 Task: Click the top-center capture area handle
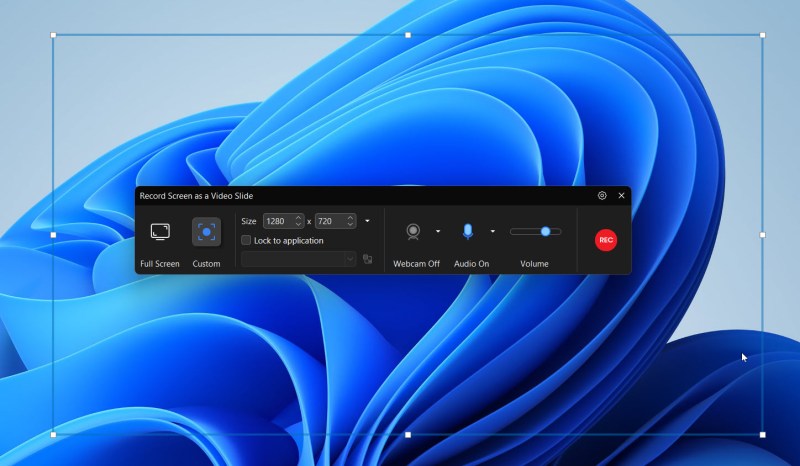pyautogui.click(x=408, y=35)
